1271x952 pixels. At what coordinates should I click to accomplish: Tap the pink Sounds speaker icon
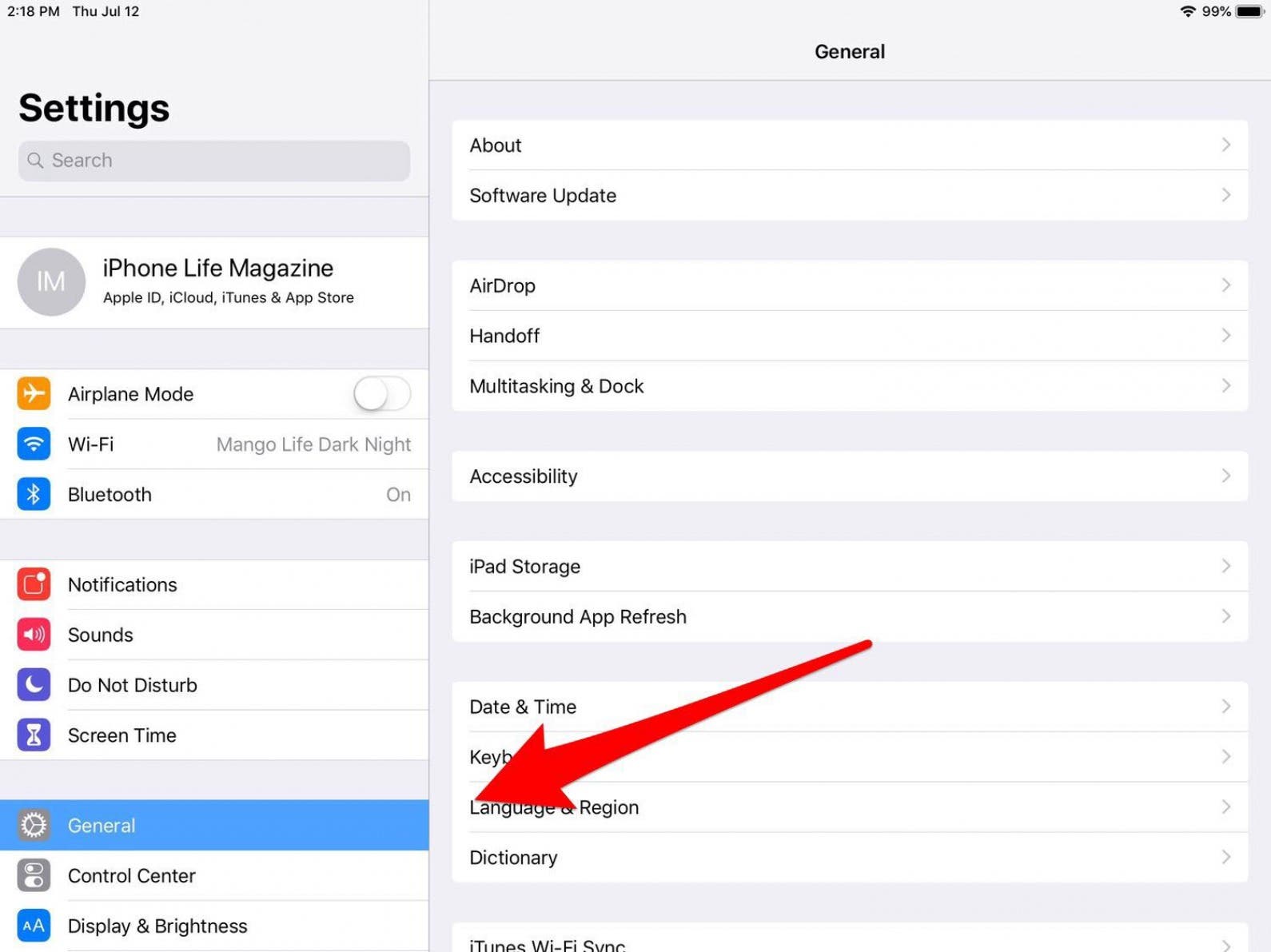pos(34,635)
